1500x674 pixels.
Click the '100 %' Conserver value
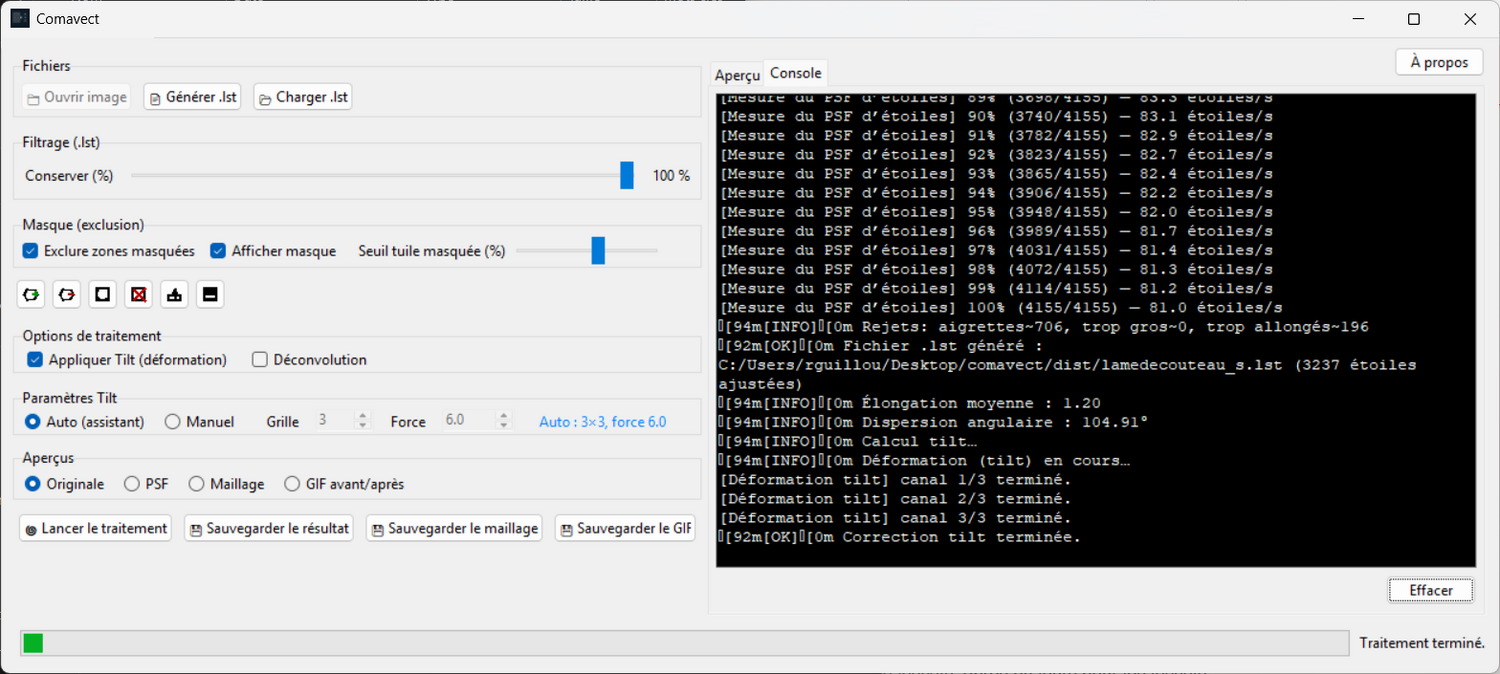(671, 175)
